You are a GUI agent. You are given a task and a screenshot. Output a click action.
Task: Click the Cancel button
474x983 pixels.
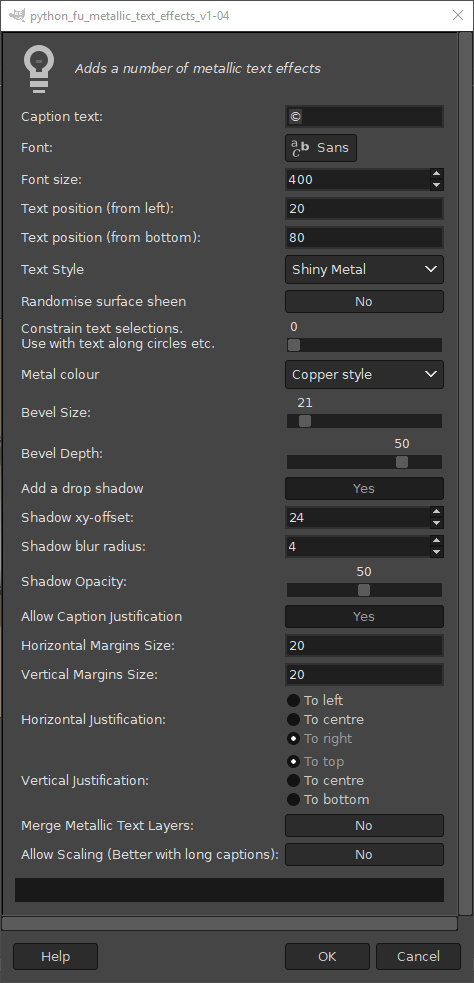(x=418, y=957)
